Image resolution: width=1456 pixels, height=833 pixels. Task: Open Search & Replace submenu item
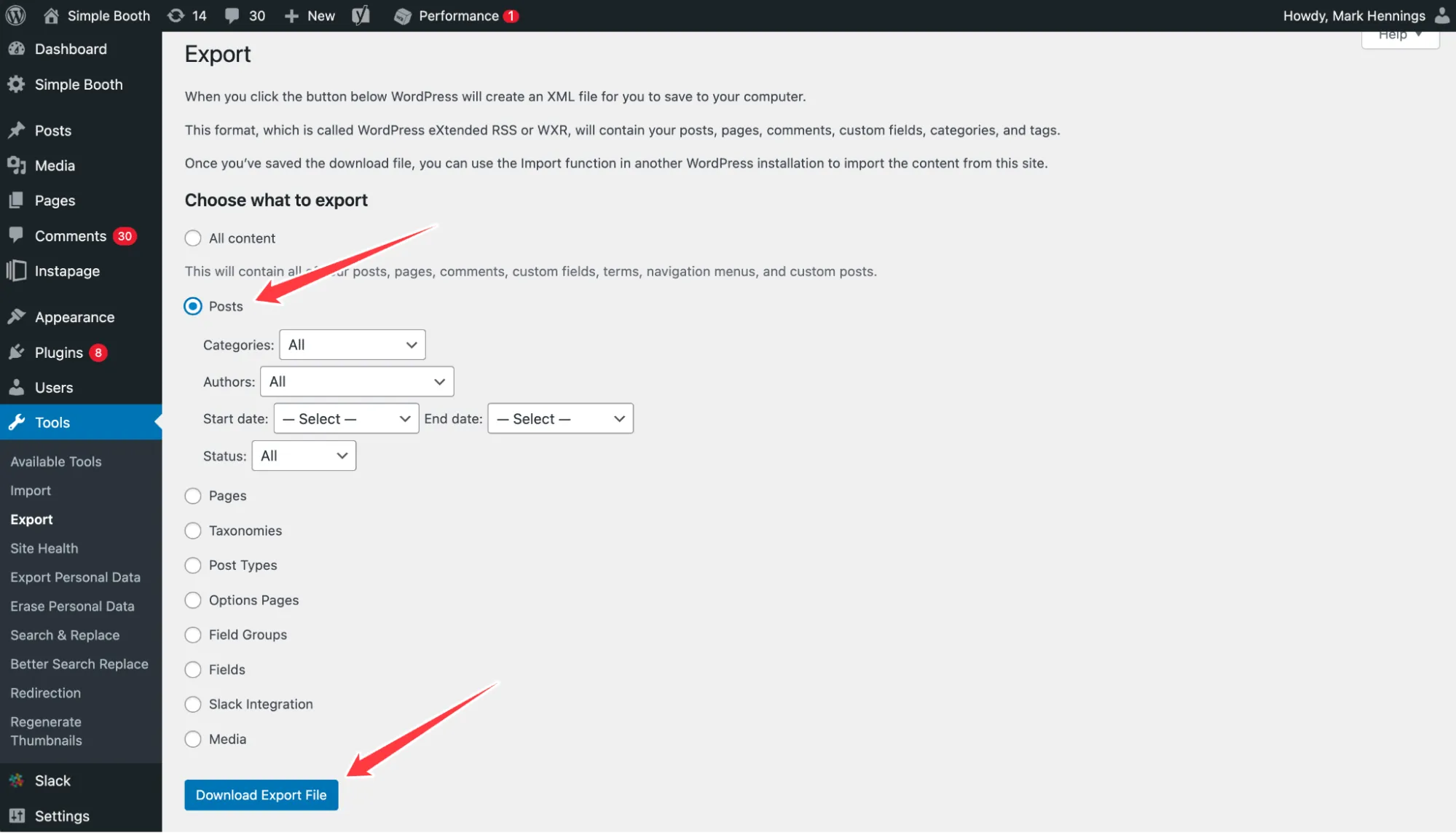pyautogui.click(x=65, y=635)
